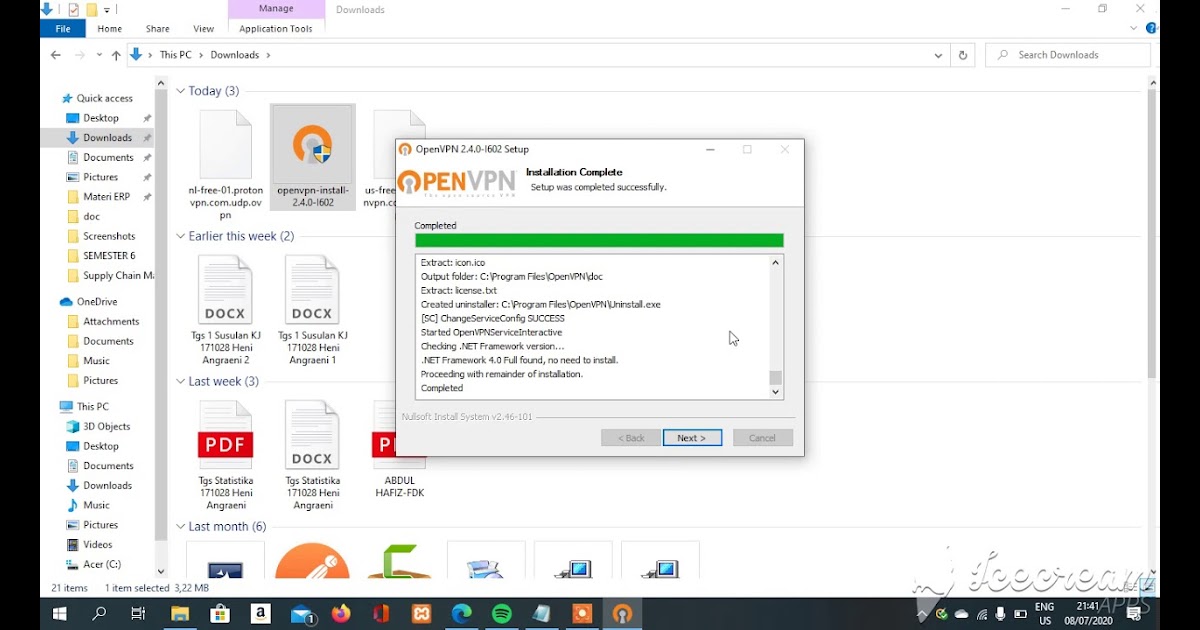This screenshot has height=630, width=1200.
Task: Open Materi ERP in Quick access
Action: [108, 197]
